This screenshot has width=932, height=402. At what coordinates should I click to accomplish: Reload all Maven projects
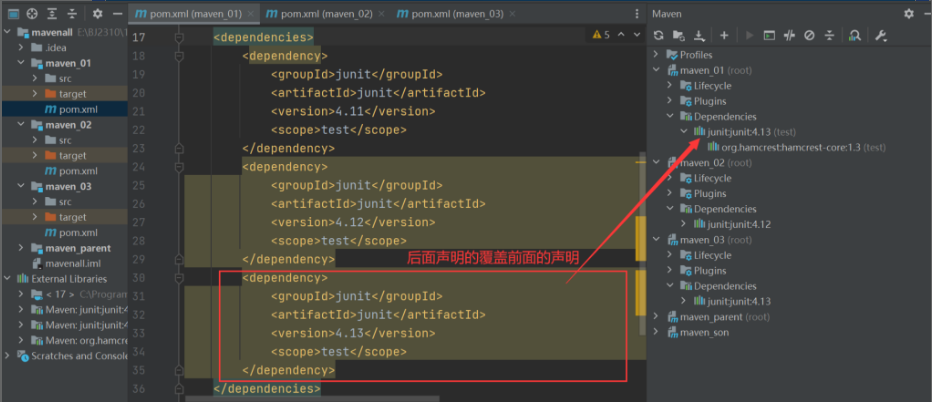[x=659, y=36]
